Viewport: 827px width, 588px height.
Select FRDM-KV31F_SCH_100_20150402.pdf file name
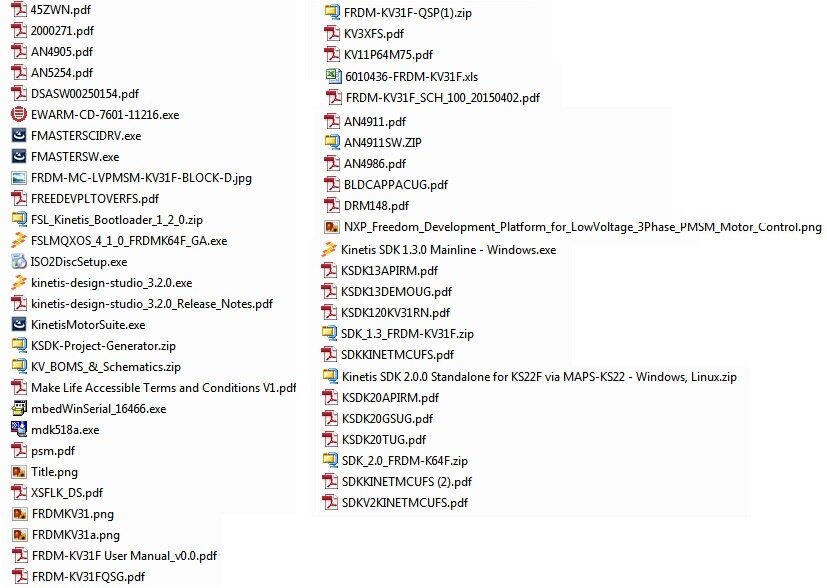[443, 98]
